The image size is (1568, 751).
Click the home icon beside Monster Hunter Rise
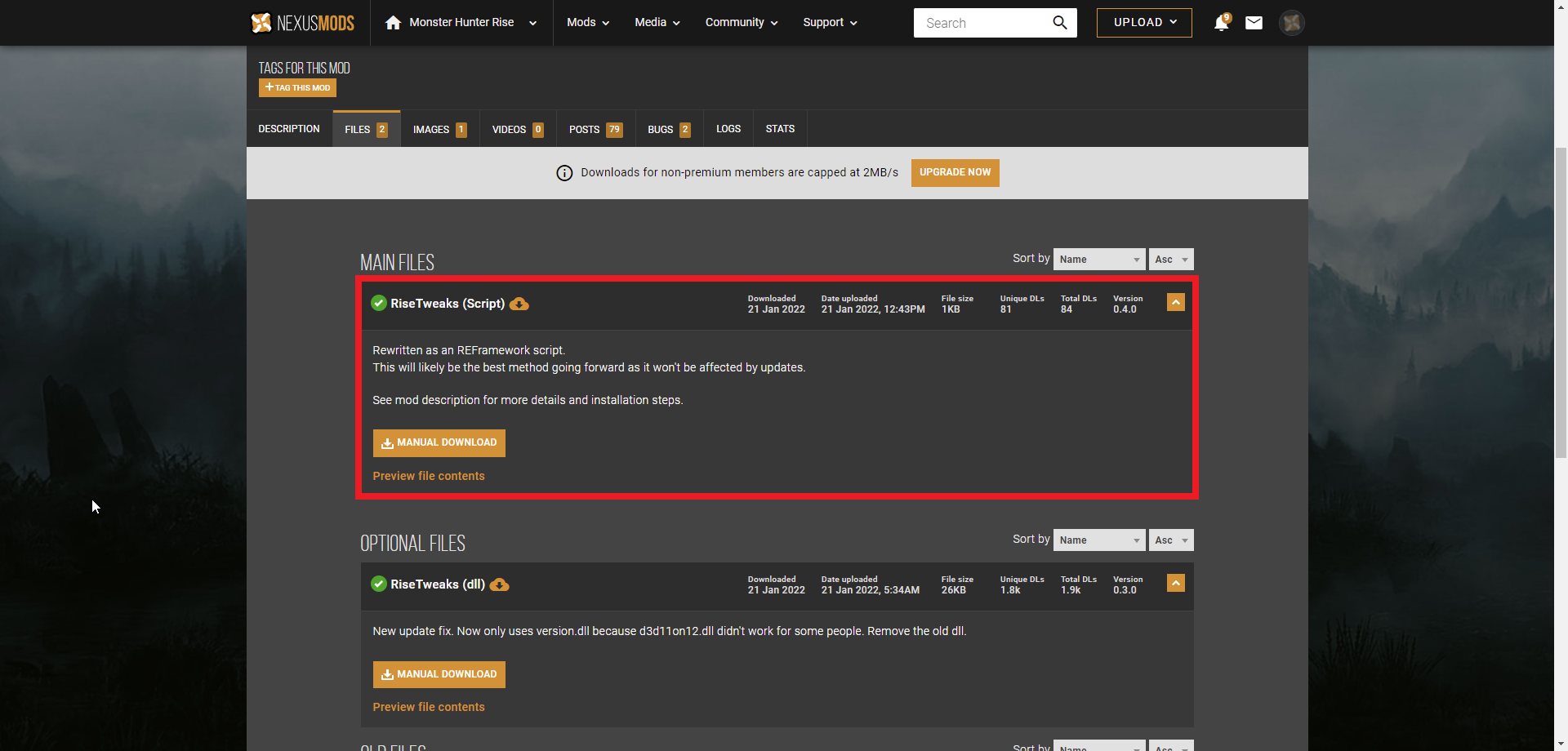tap(393, 23)
